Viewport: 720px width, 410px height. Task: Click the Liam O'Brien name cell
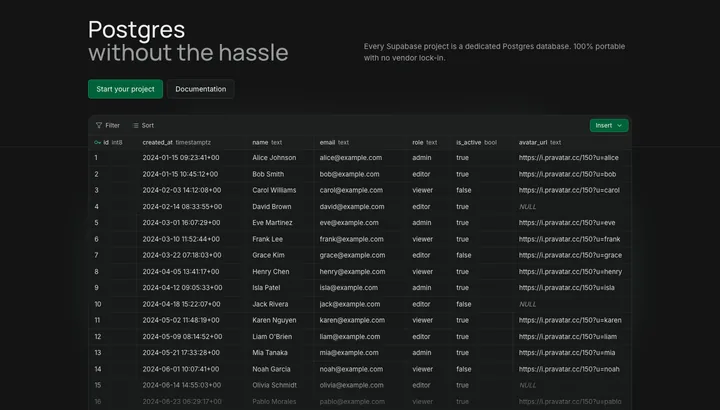[x=272, y=337]
